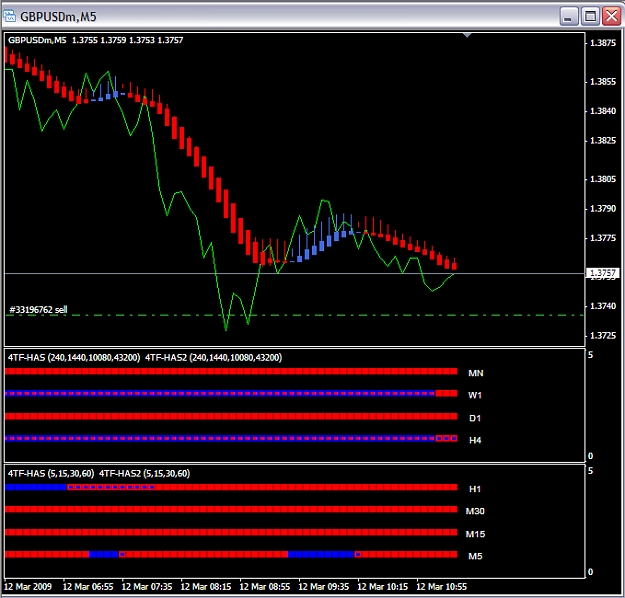Click the 1.3740 price scale label
The height and width of the screenshot is (598, 625).
[603, 306]
